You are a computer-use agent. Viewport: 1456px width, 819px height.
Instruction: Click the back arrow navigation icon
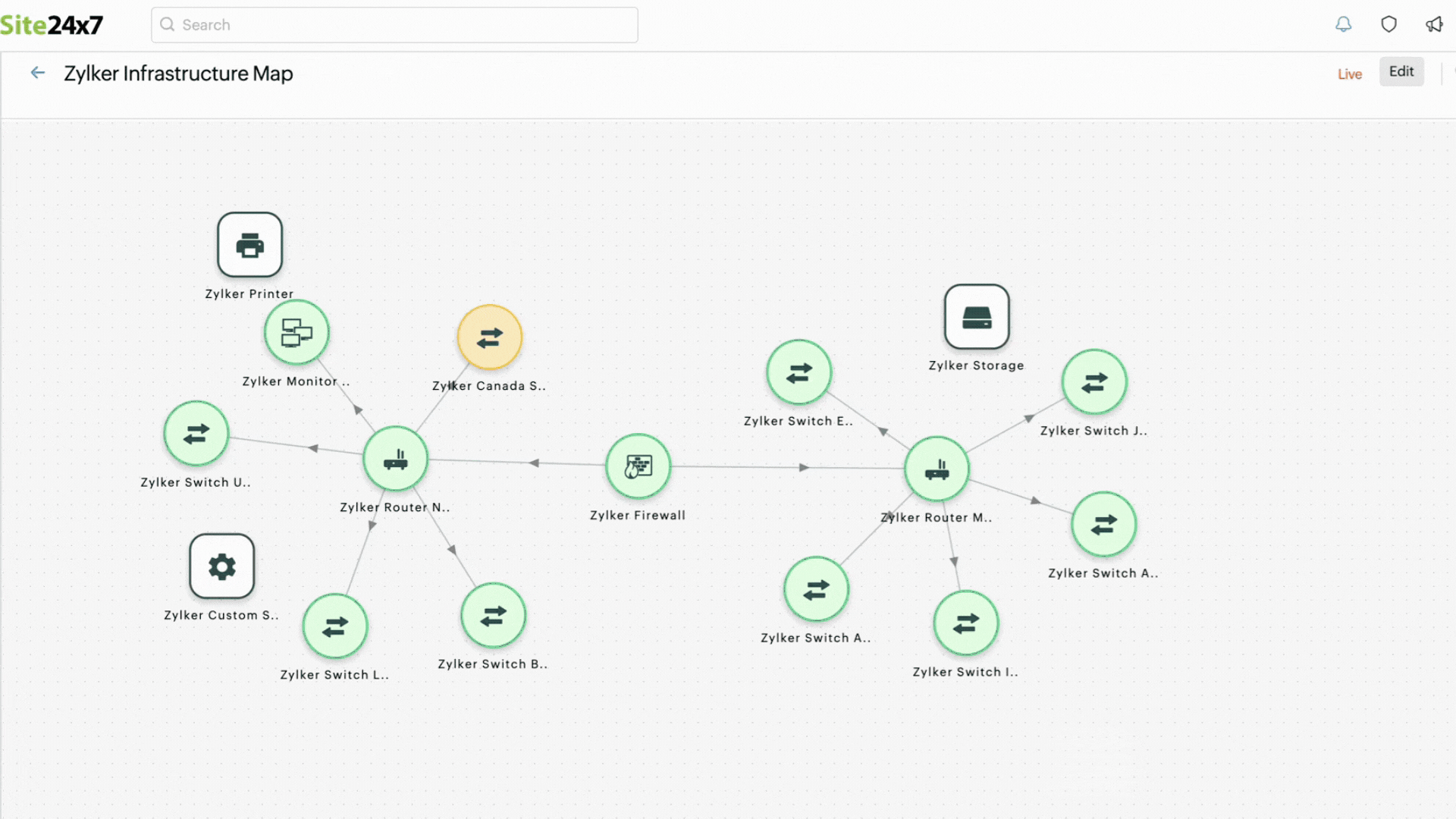point(36,72)
